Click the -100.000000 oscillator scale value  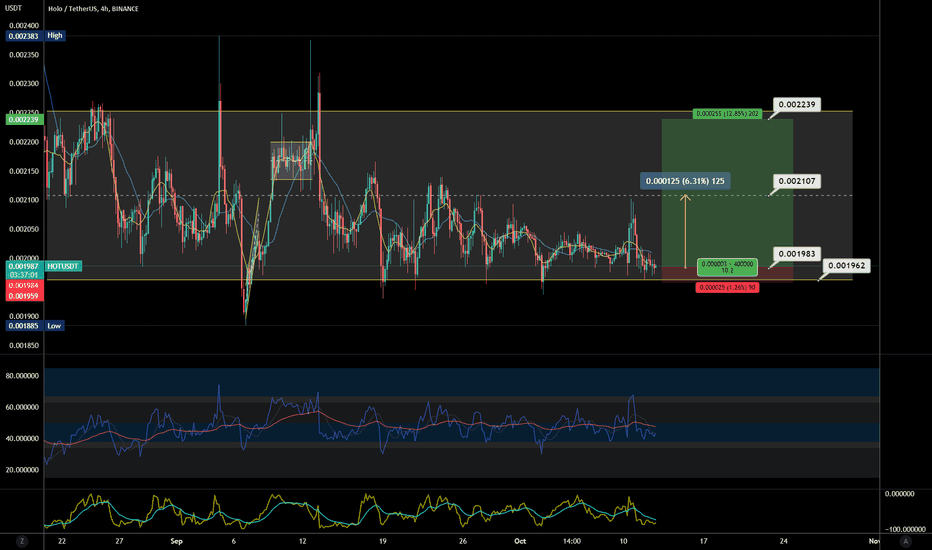[905, 529]
